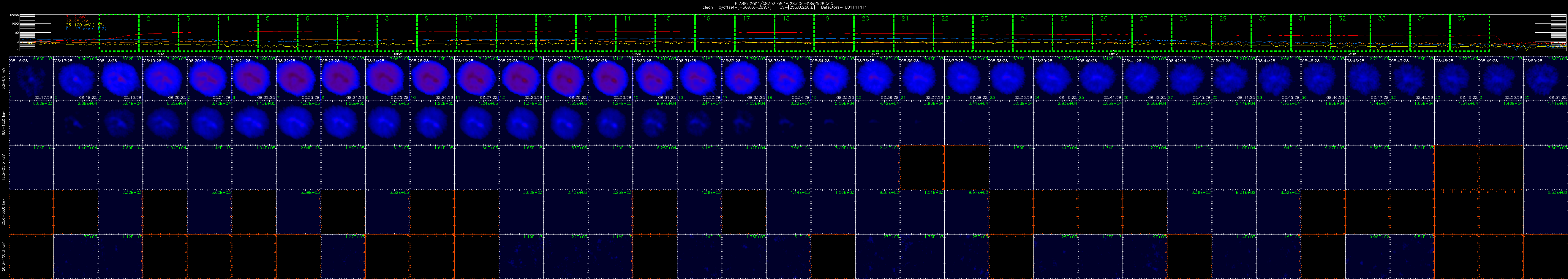Pick the 3.0-6.0 keV image starting 08:42:28
The height and width of the screenshot is (279, 1568).
(1189, 78)
